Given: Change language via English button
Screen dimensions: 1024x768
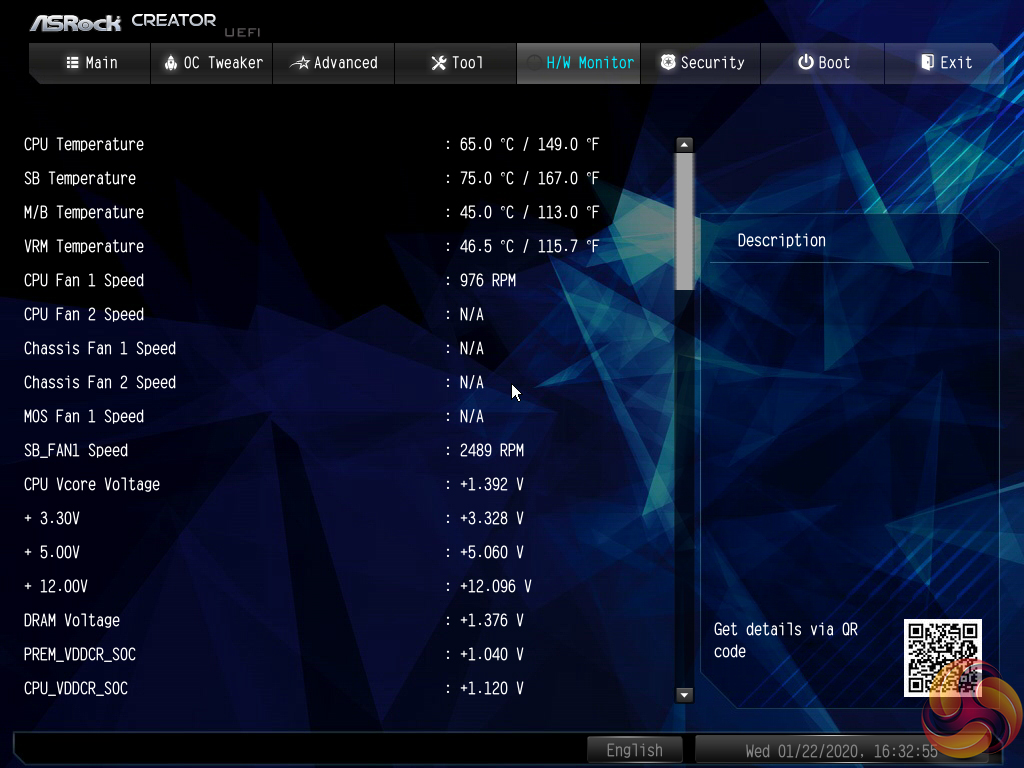Looking at the screenshot, I should tap(635, 750).
